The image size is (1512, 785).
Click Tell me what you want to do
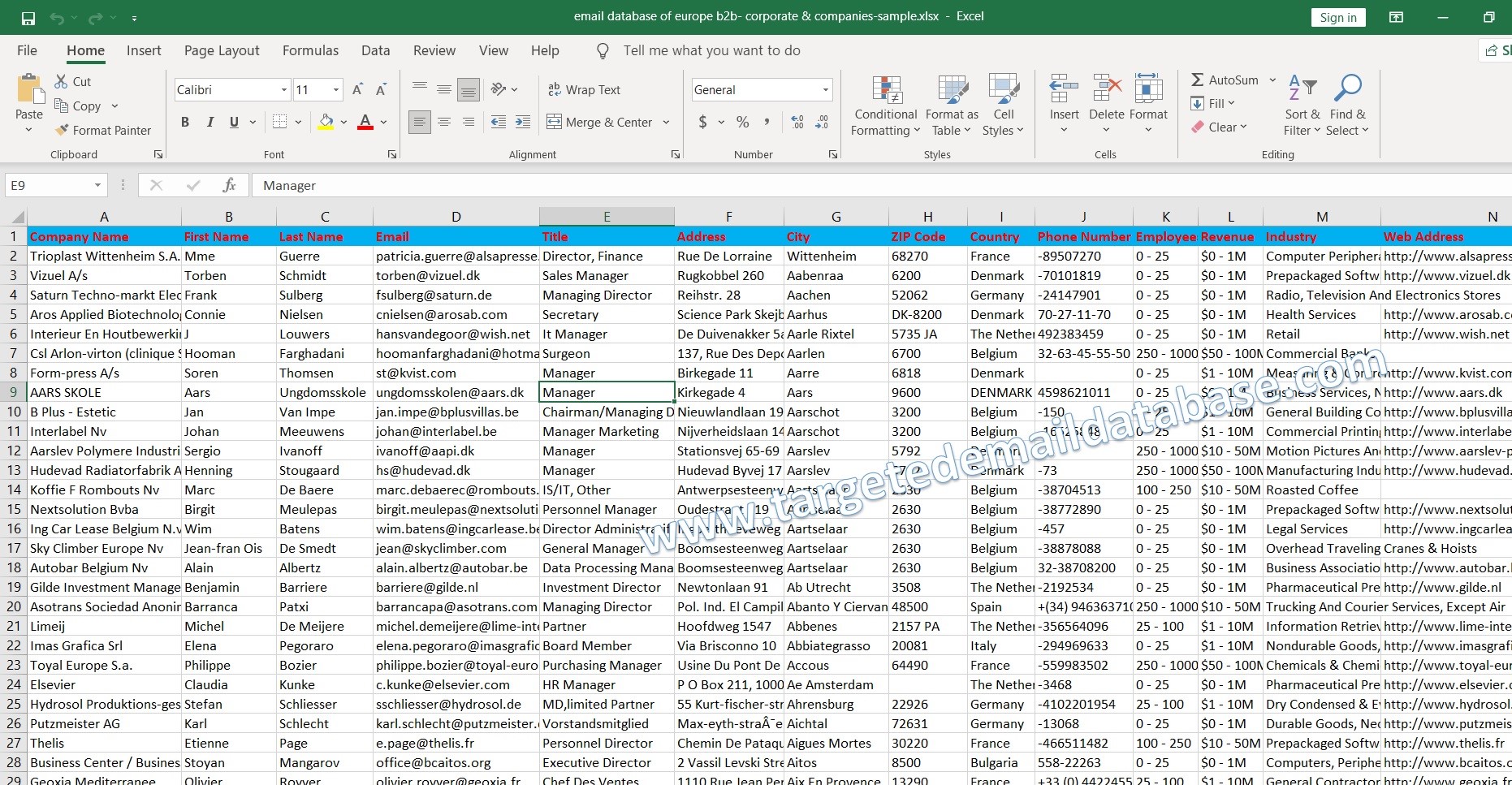[x=711, y=50]
